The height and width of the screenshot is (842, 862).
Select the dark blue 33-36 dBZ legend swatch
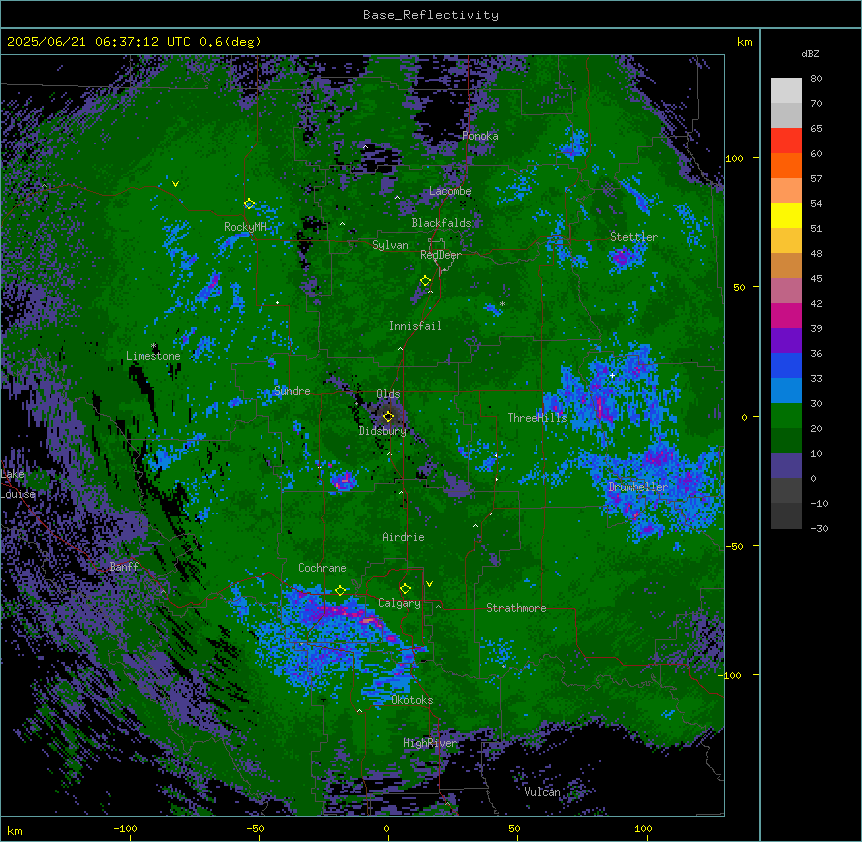(x=786, y=365)
